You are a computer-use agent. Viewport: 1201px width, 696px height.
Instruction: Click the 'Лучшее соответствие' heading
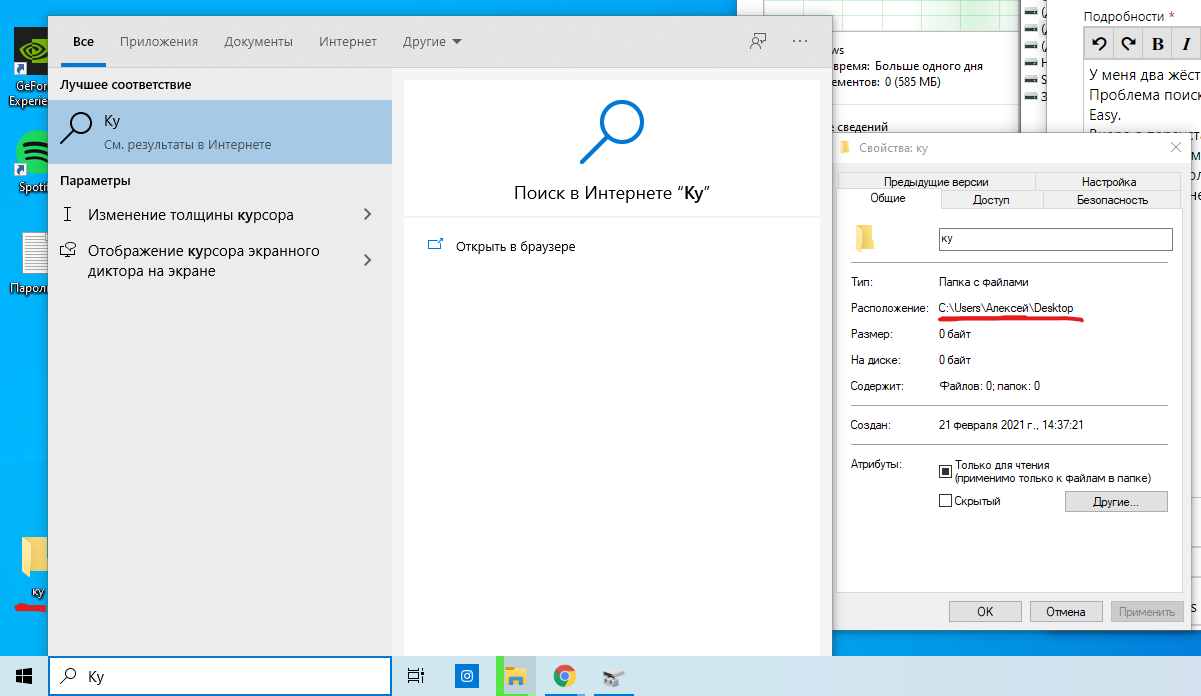(x=125, y=85)
